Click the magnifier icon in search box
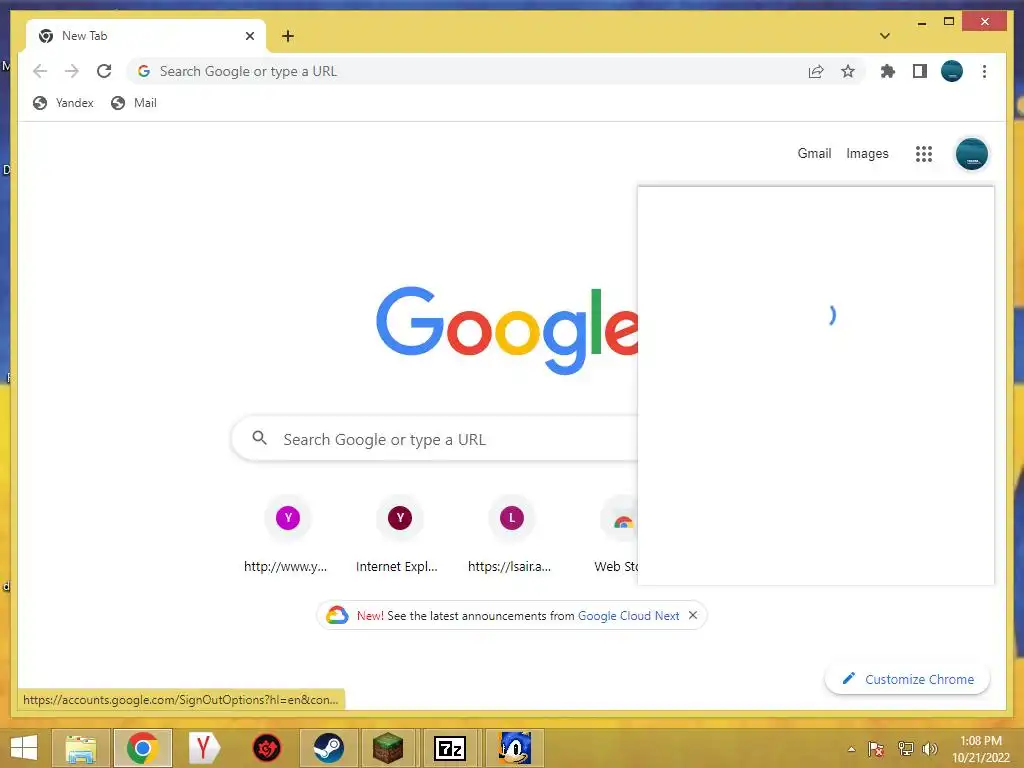The height and width of the screenshot is (768, 1024). coord(259,438)
